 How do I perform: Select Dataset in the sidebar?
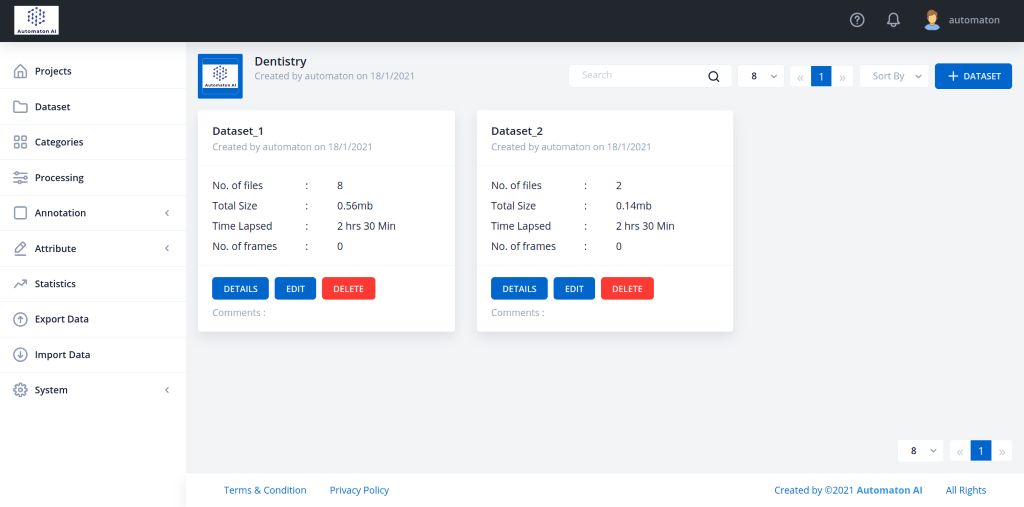(x=52, y=107)
